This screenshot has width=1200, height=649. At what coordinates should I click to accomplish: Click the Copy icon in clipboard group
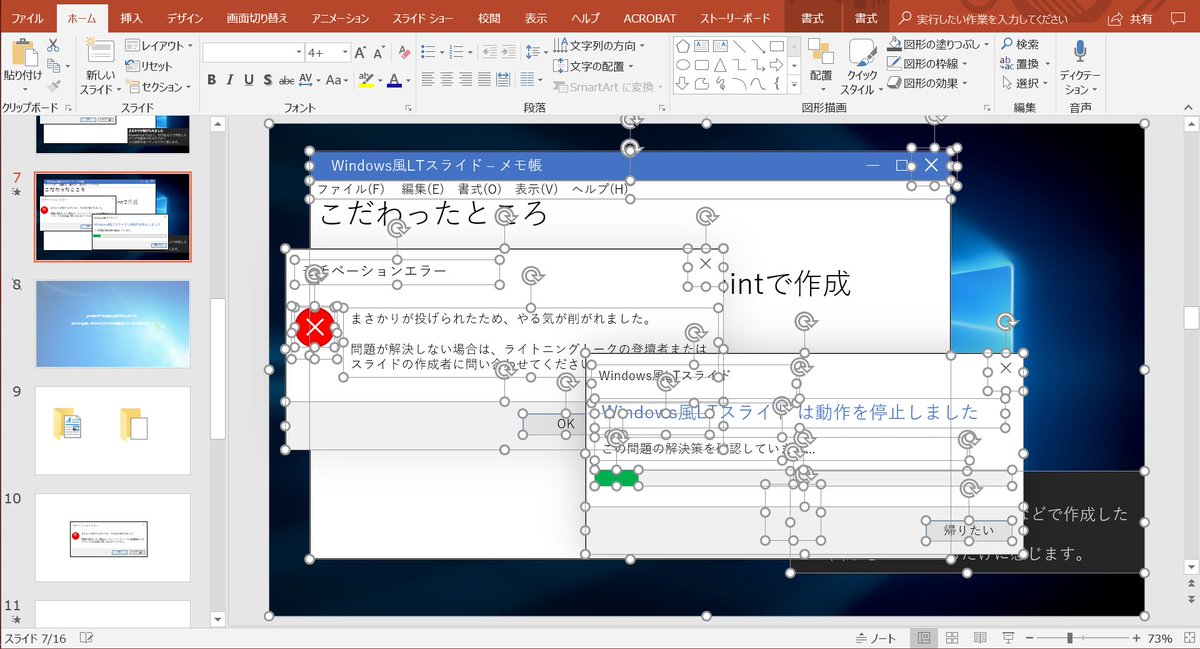coord(53,66)
